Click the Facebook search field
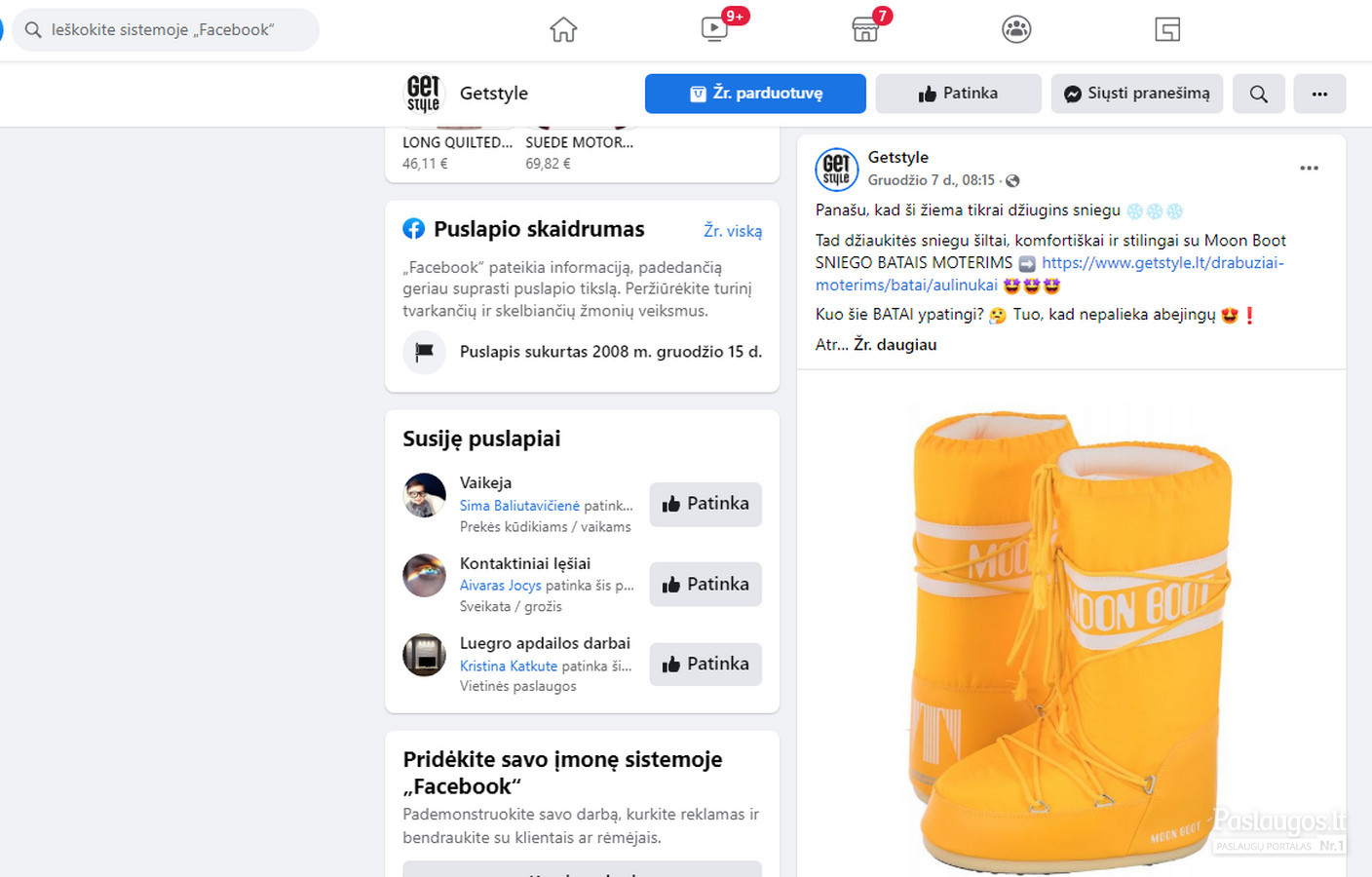The width and height of the screenshot is (1372, 877). click(166, 30)
